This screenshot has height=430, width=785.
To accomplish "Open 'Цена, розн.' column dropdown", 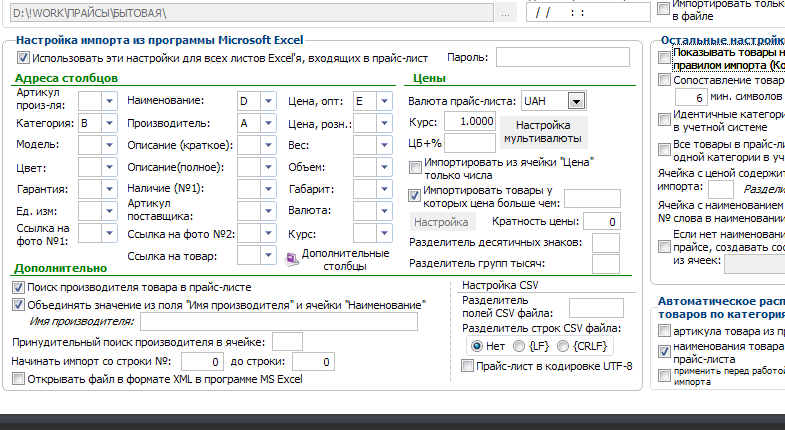I will [384, 123].
